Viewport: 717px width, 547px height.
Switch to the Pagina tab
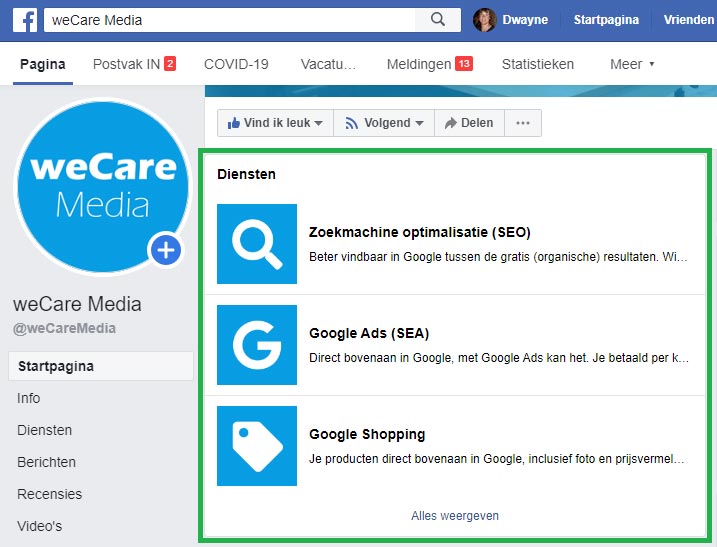43,64
